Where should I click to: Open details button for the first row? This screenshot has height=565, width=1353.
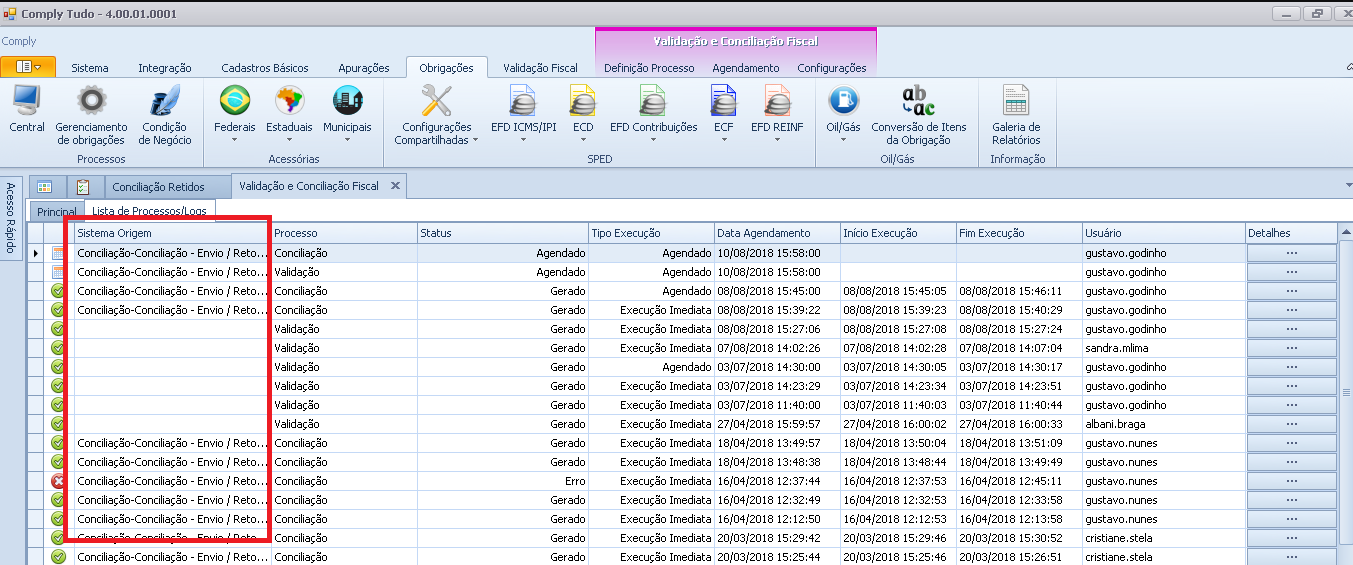(x=1291, y=253)
